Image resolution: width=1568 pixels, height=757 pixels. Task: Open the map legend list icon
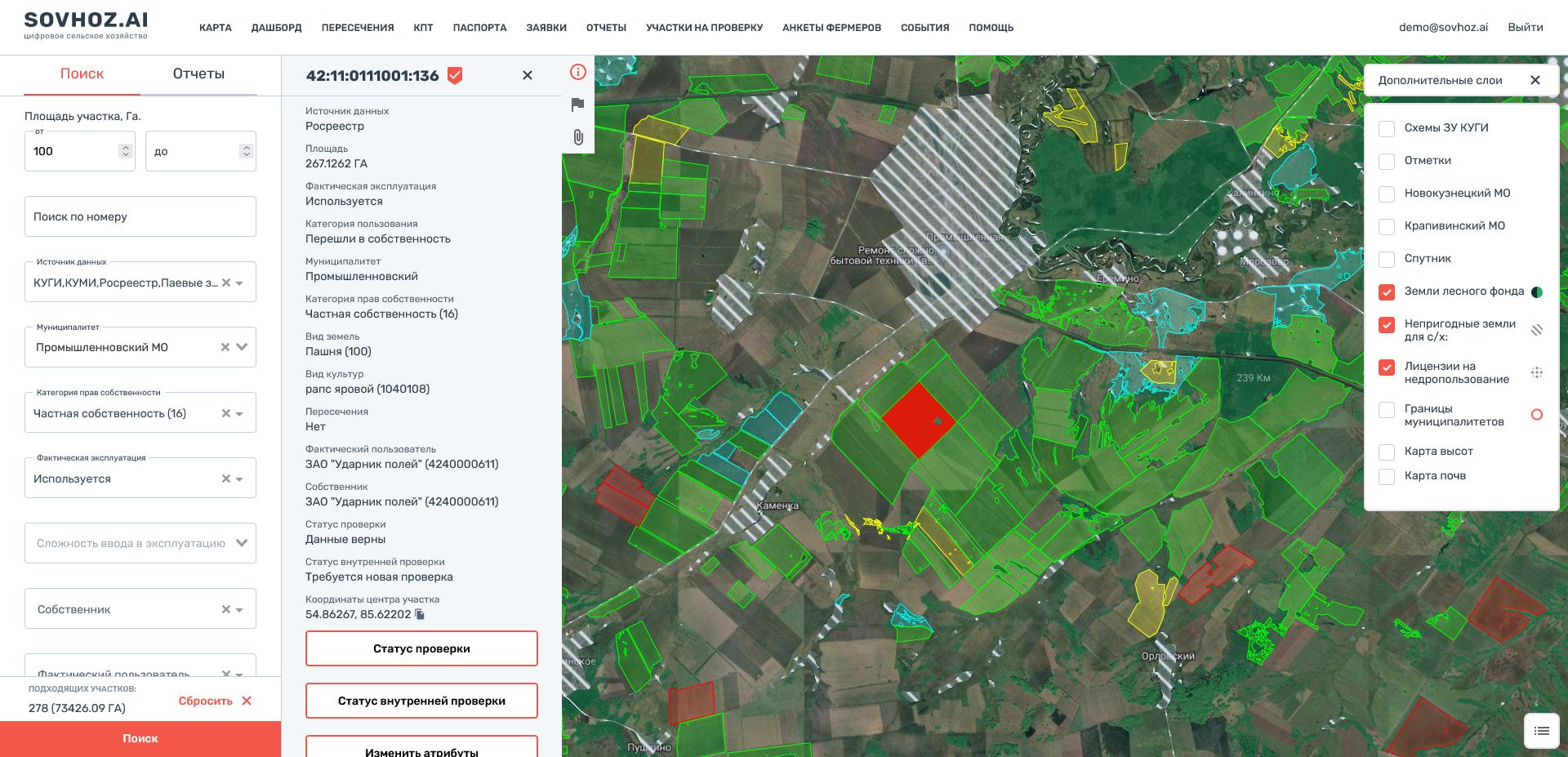pos(1541,731)
